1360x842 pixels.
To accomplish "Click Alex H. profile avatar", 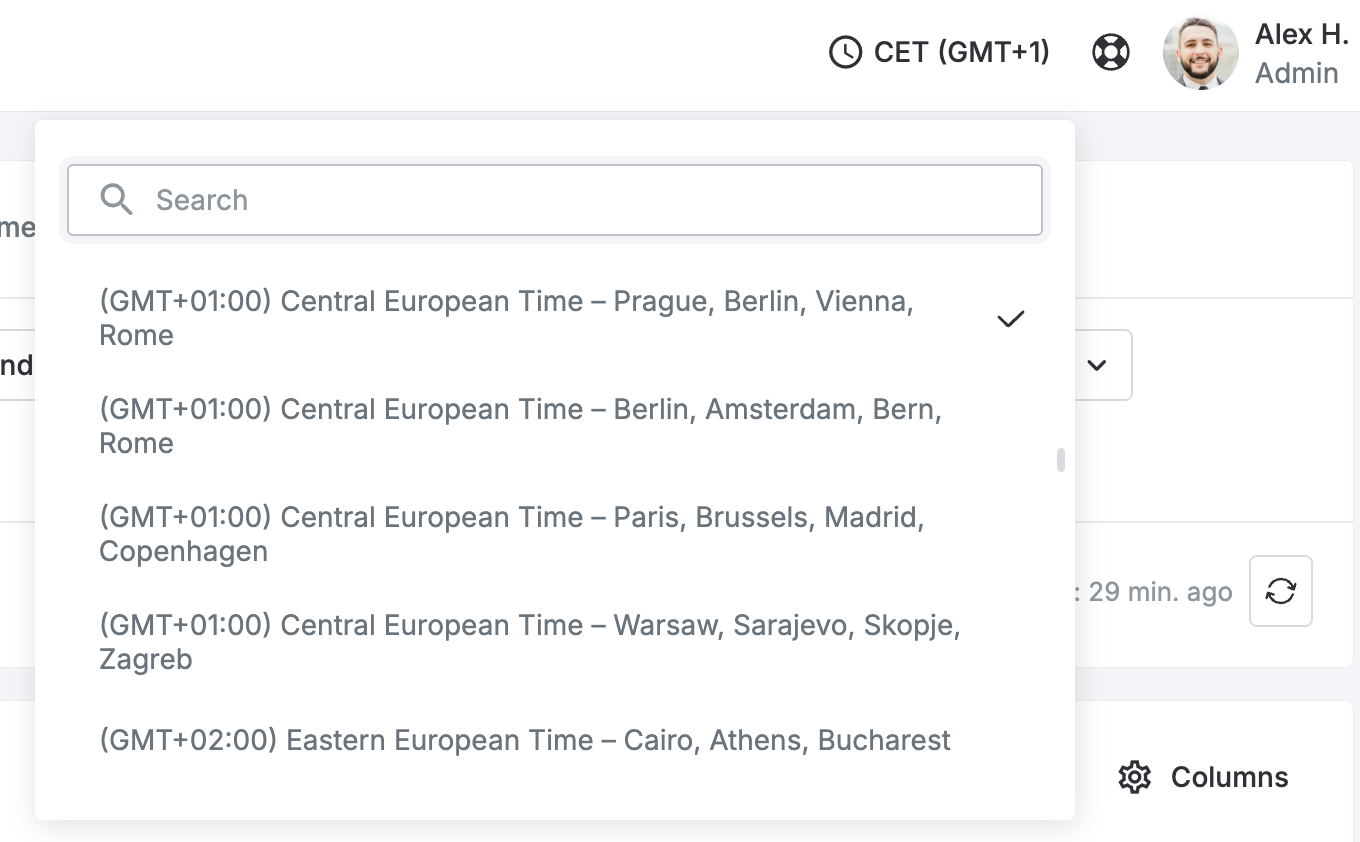I will [x=1201, y=53].
